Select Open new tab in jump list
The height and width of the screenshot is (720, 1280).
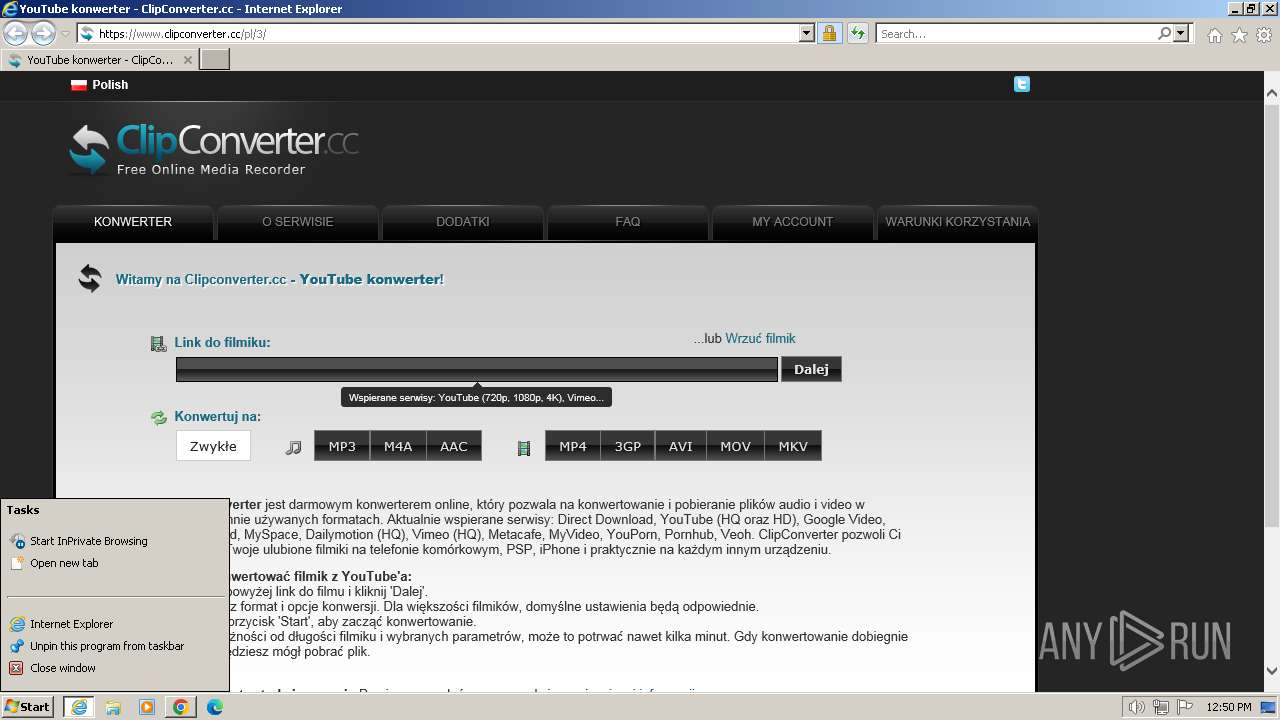(x=115, y=563)
